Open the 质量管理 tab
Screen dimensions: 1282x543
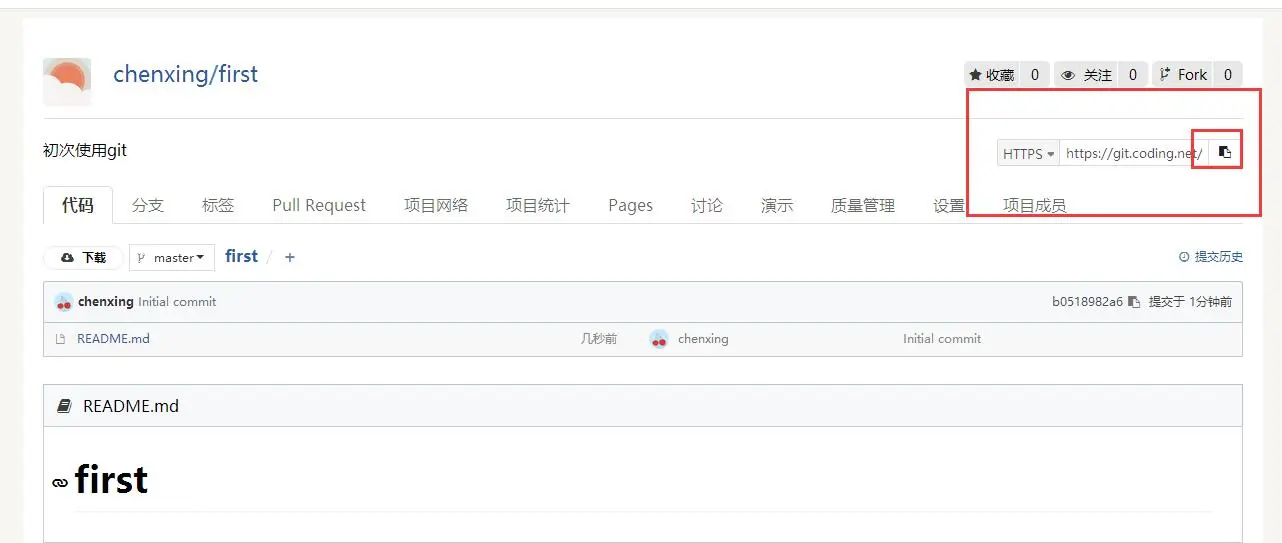click(x=863, y=205)
